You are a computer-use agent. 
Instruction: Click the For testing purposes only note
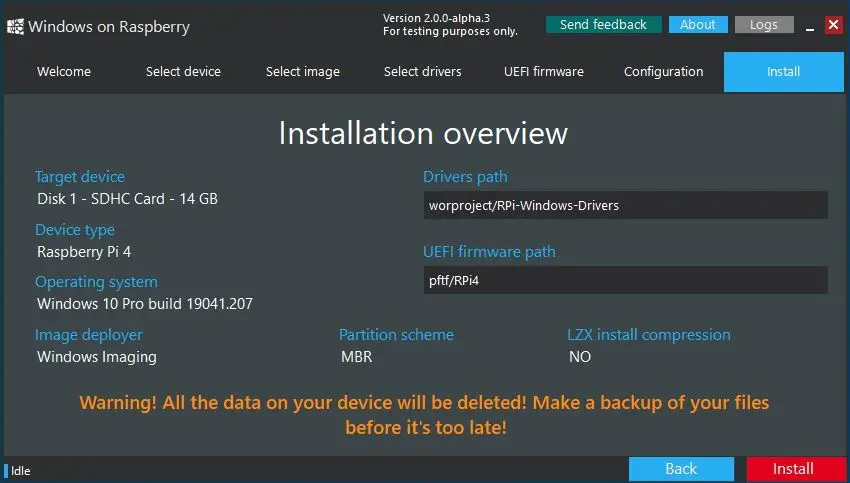(x=450, y=31)
